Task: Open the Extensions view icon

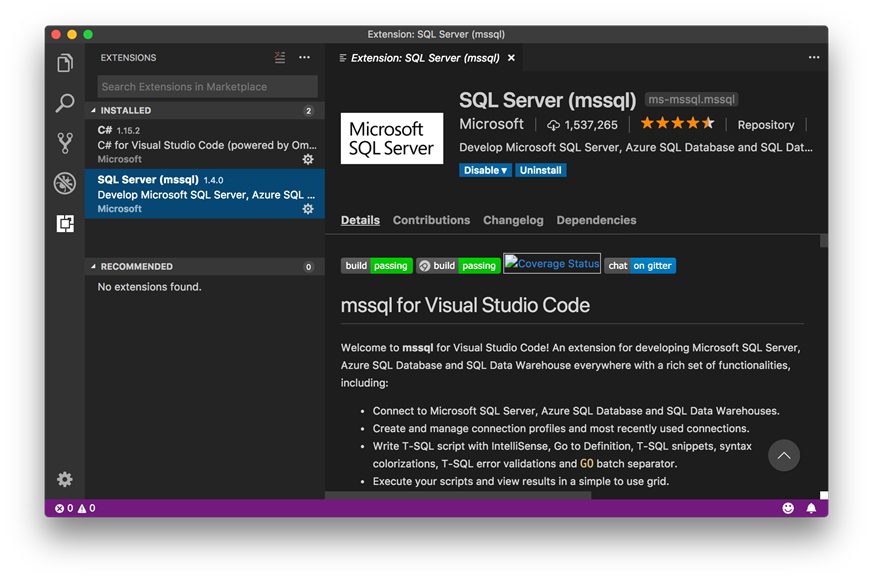Action: click(x=65, y=223)
